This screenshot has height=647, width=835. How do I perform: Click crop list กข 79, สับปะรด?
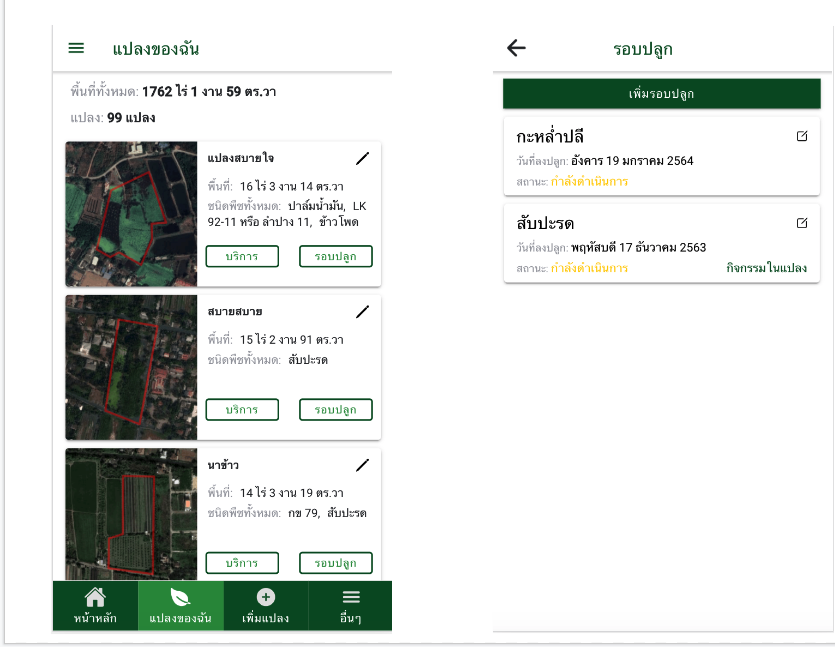(x=327, y=513)
